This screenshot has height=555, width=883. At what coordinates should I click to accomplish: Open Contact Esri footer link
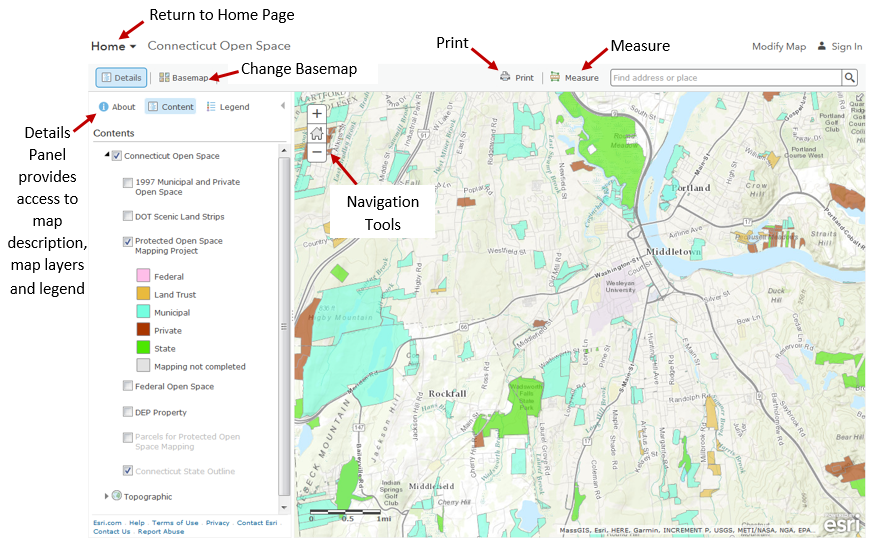click(x=257, y=523)
